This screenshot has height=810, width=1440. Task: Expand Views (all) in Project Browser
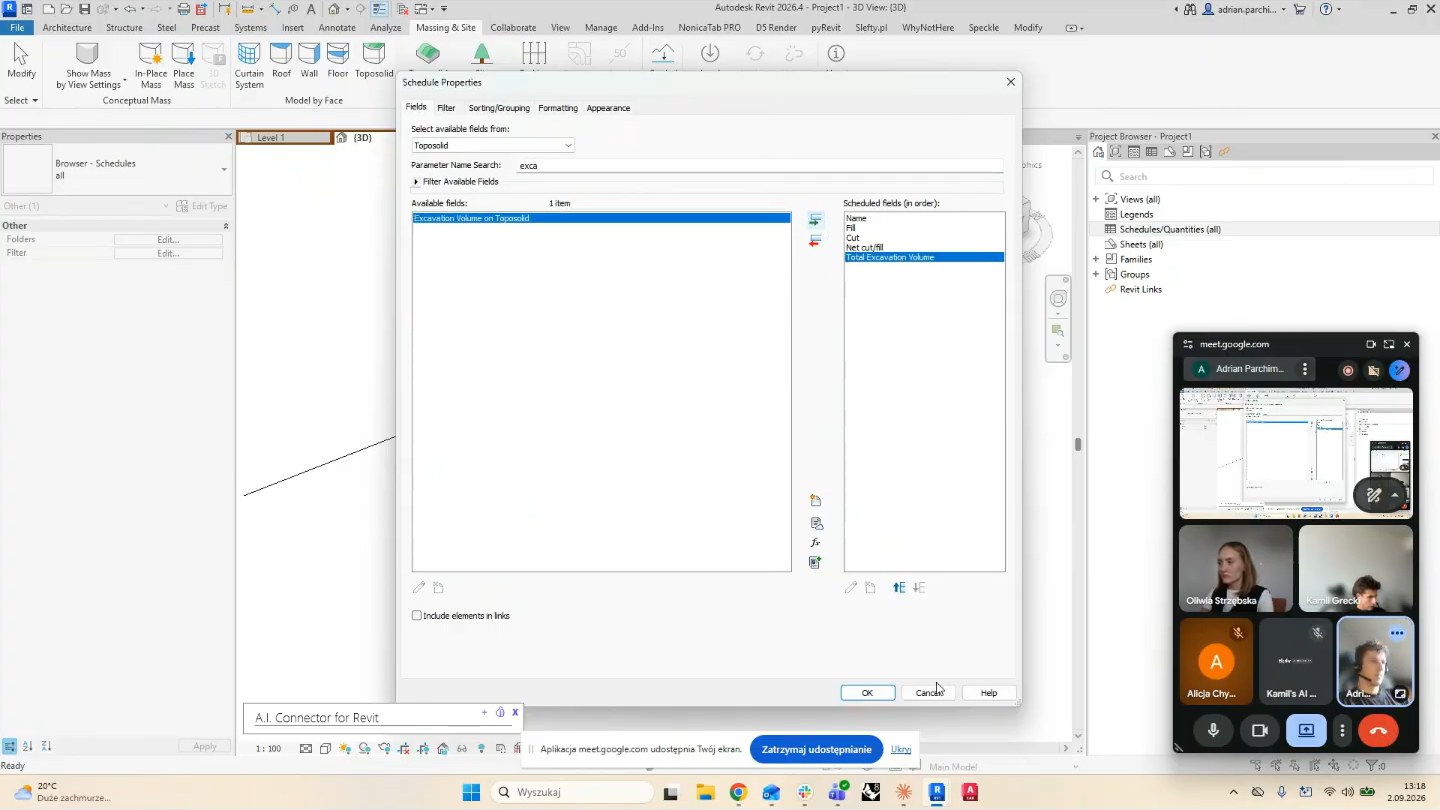[1096, 199]
